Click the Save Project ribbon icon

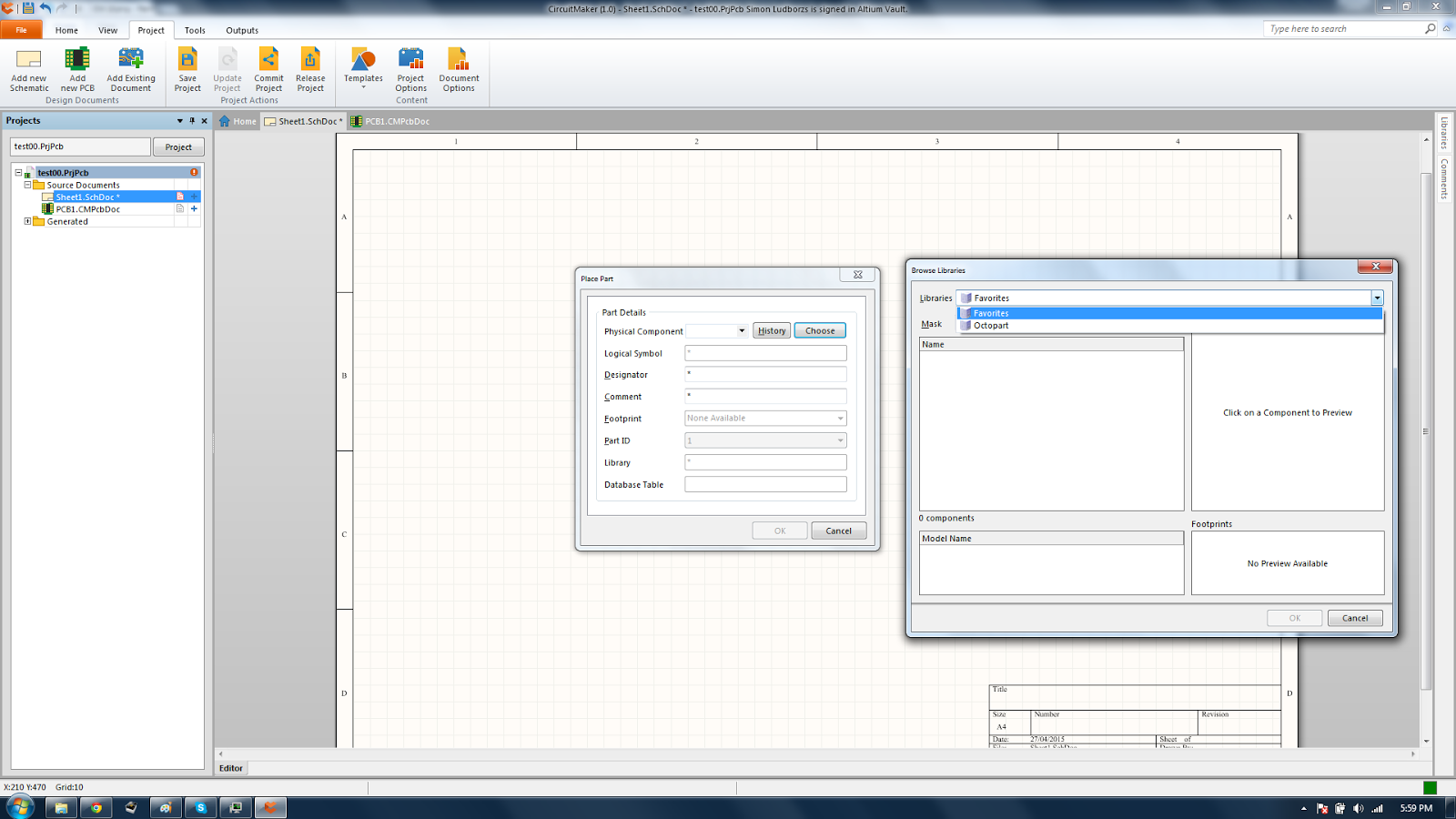[x=187, y=69]
